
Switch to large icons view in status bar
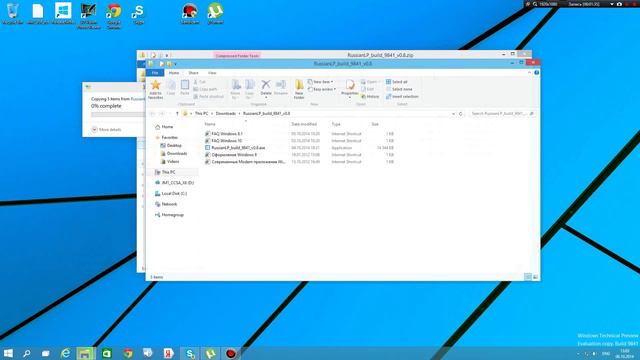[536, 277]
